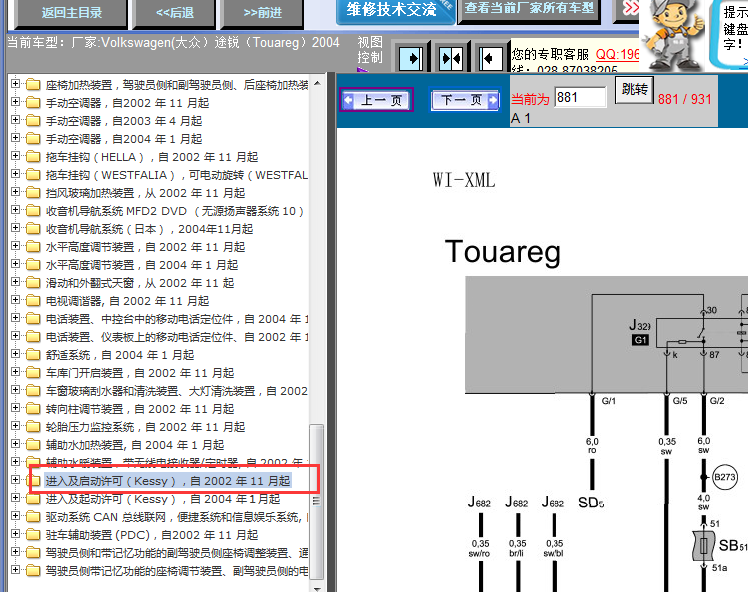
Task: Select 舒适系统, 自2004年1月起
Action: point(120,355)
